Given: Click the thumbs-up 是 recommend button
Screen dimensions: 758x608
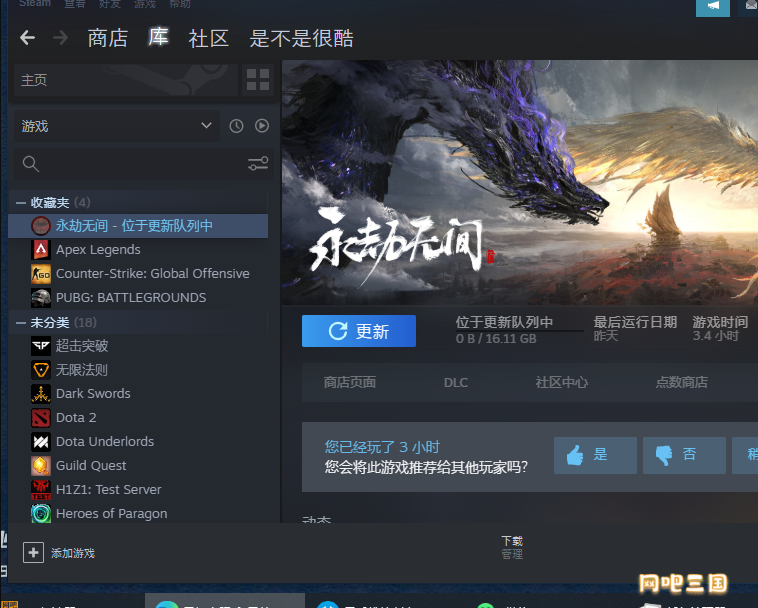Looking at the screenshot, I should 595,455.
